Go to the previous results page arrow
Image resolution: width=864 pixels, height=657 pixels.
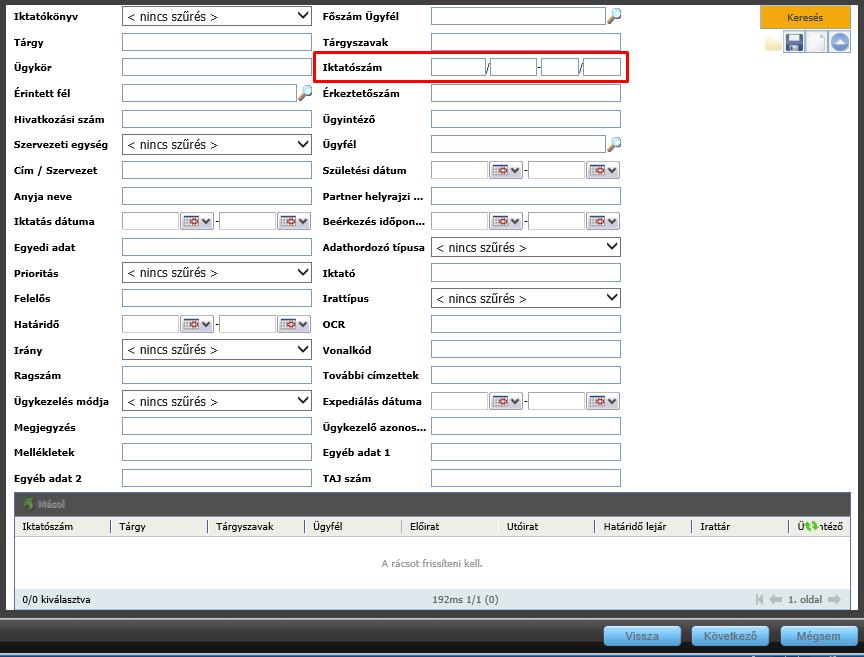coord(775,599)
